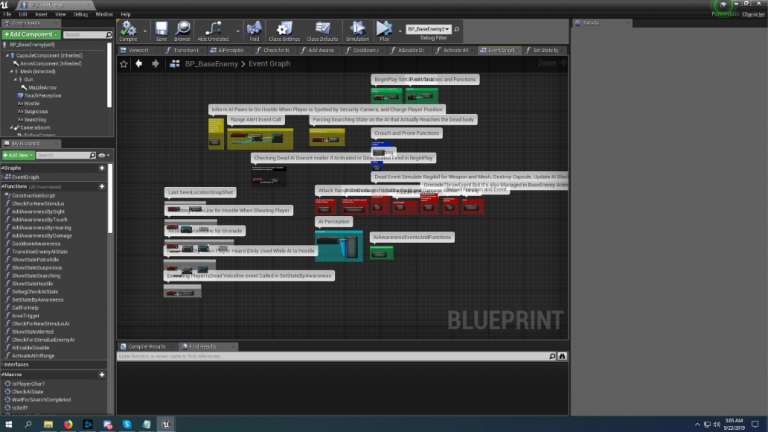Switch to the Viewport tab
This screenshot has width=768, height=432.
coord(138,50)
